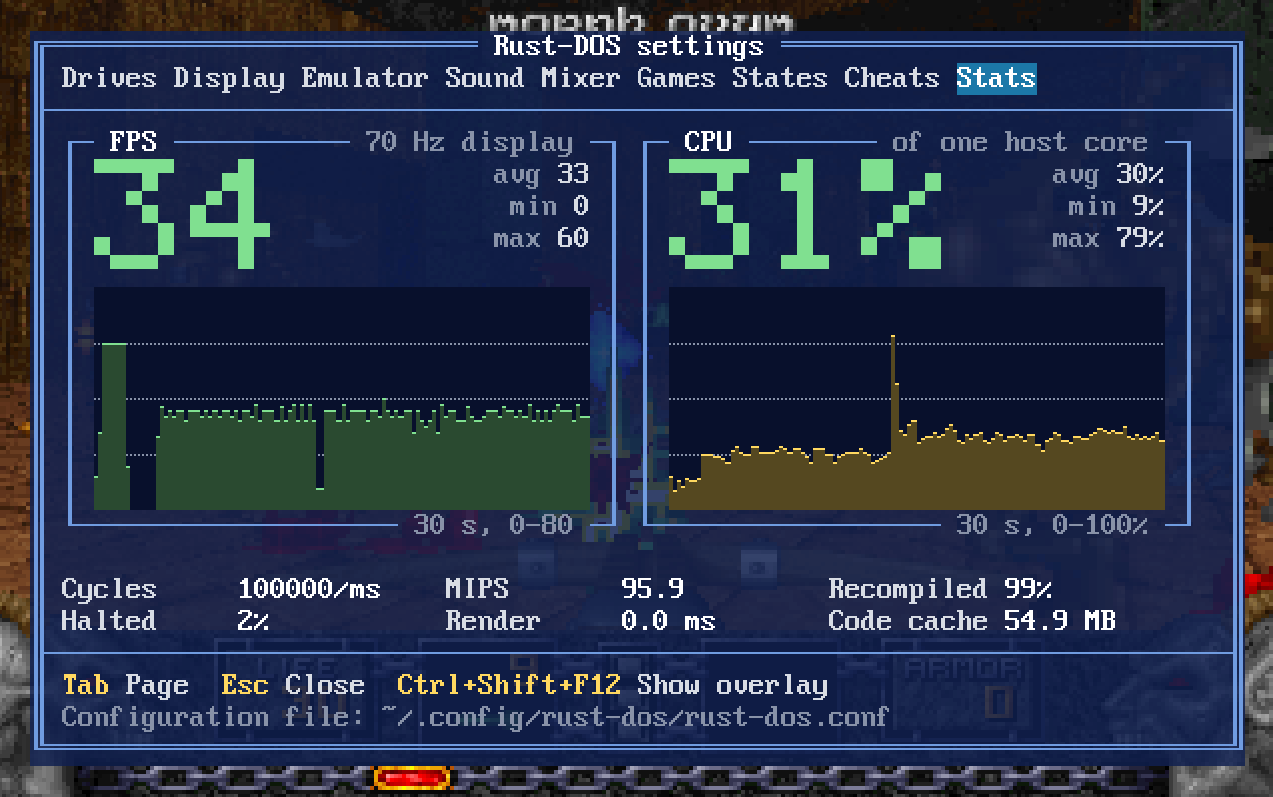Click the FPS panel title
1273x797 pixels.
click(x=133, y=142)
